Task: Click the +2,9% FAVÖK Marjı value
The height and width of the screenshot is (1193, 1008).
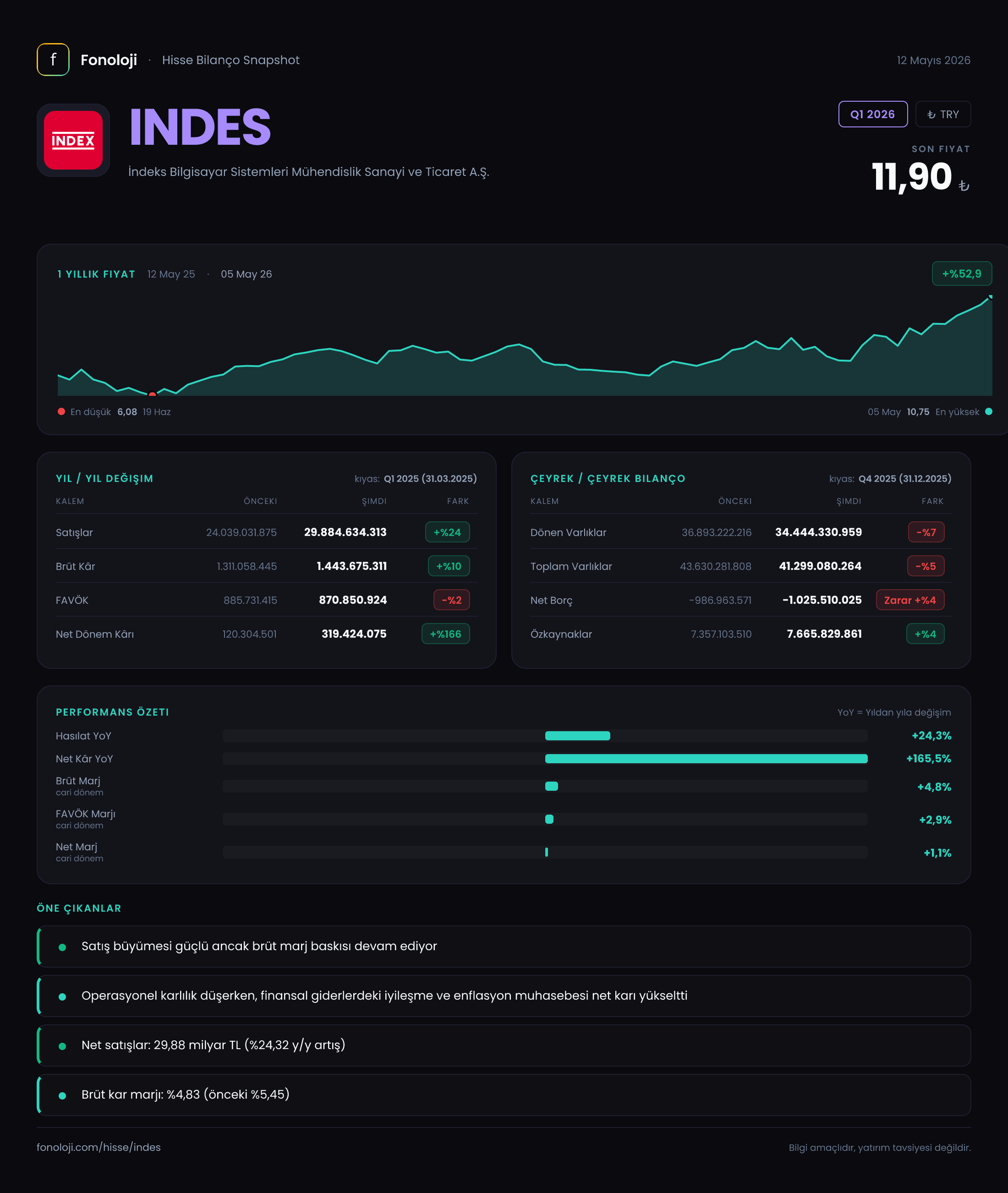Action: pos(935,819)
